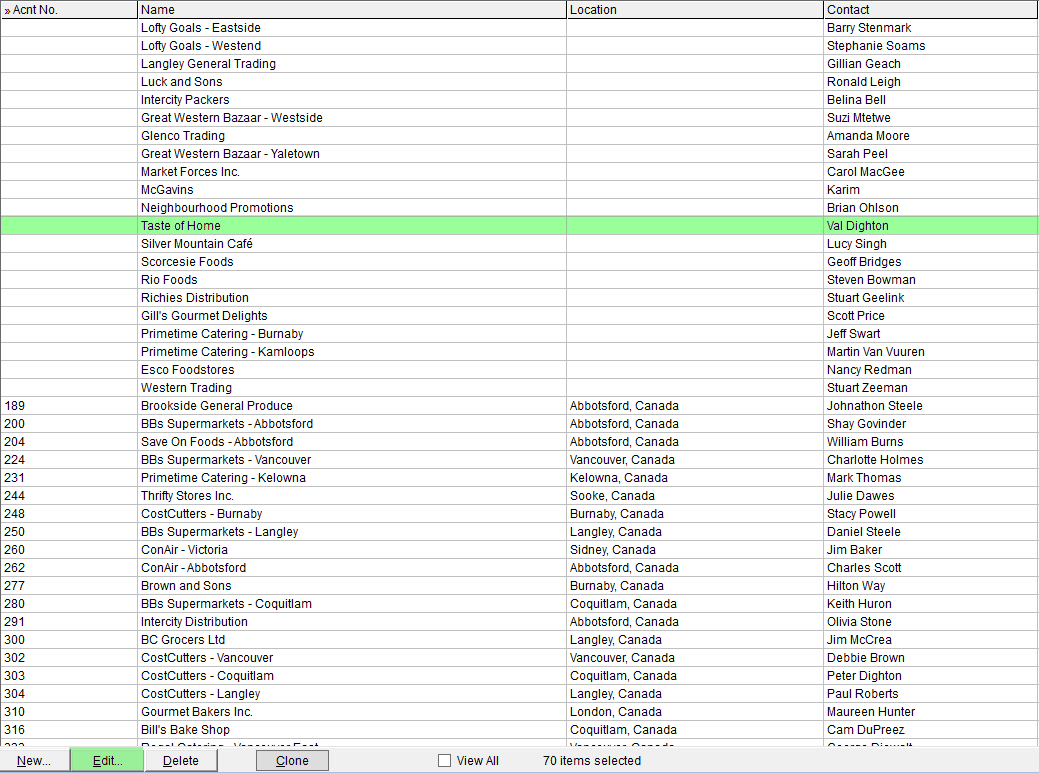The width and height of the screenshot is (1039, 773).
Task: Click contact Maureen Hunter
Action: pos(871,711)
